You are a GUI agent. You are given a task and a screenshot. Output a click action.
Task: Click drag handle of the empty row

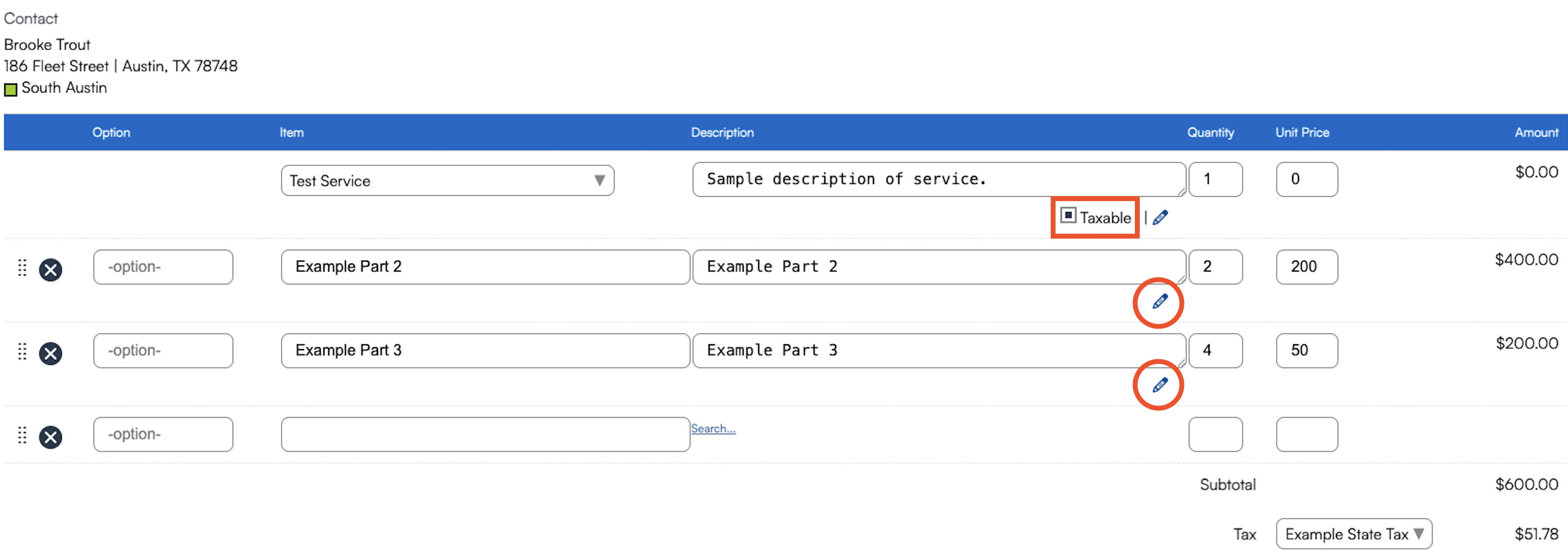click(x=22, y=435)
